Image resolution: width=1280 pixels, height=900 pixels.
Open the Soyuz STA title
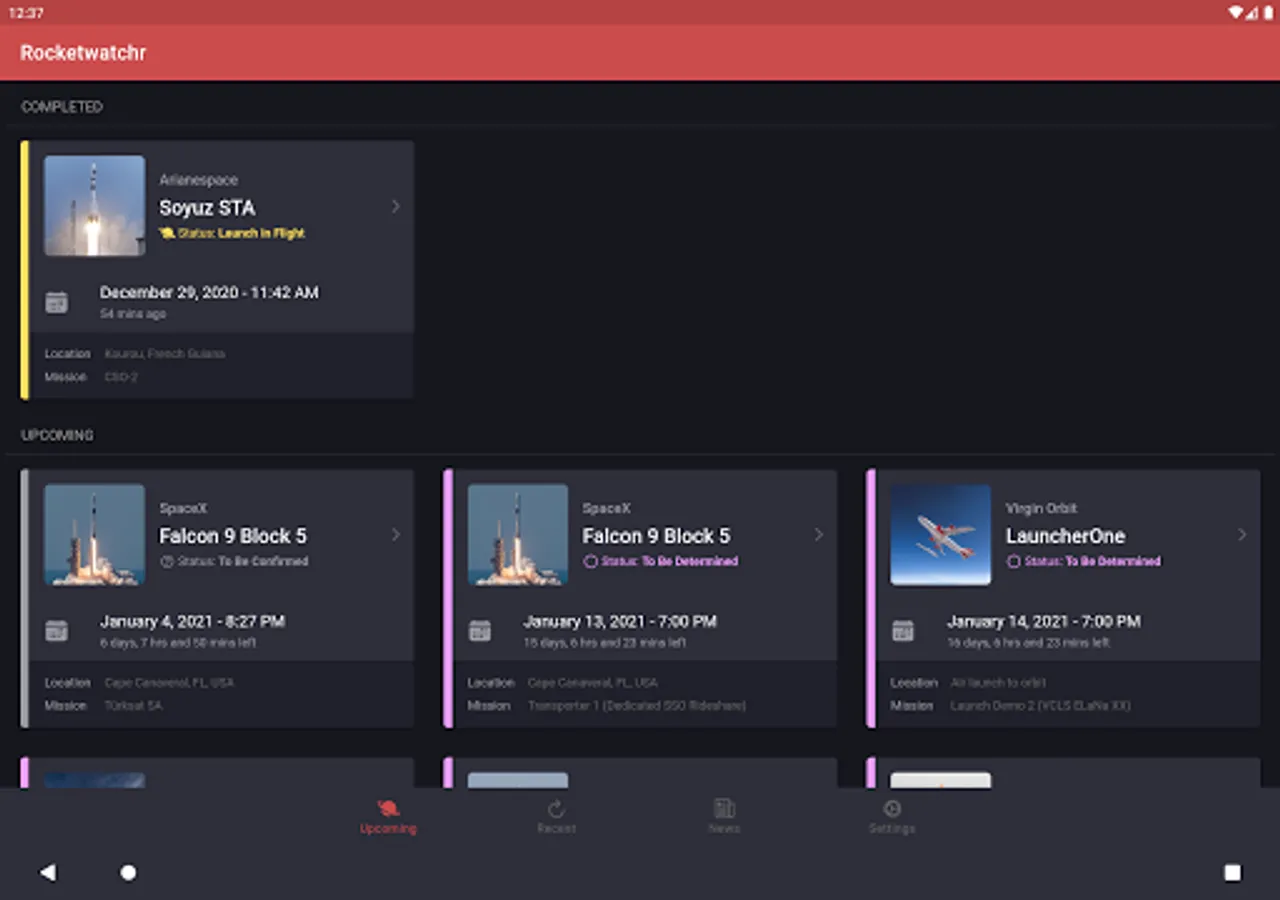point(207,208)
